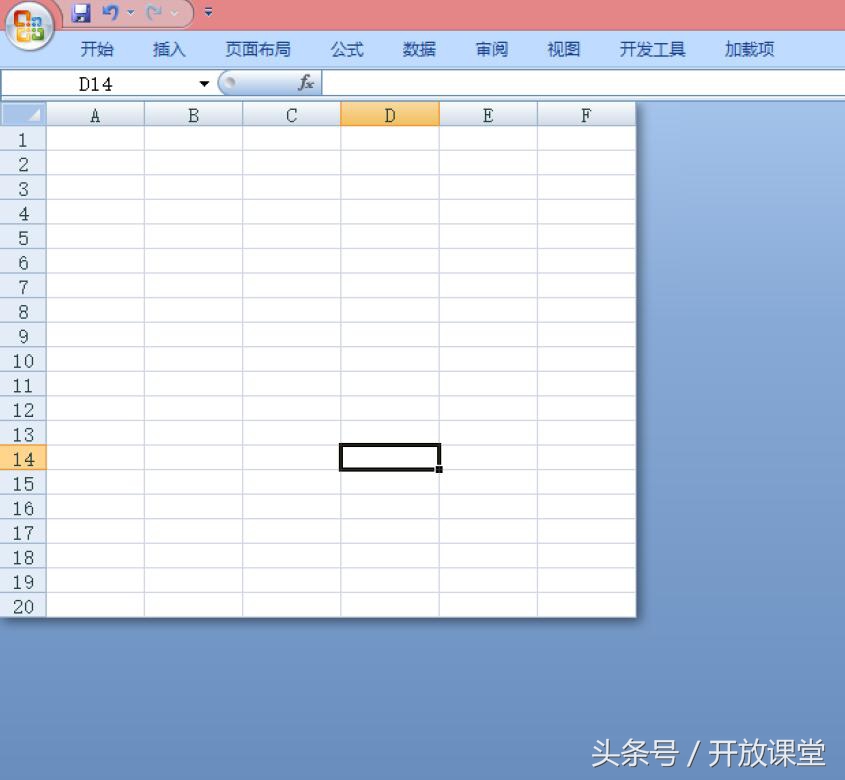Viewport: 845px width, 780px height.
Task: Select row 15 header
Action: click(23, 483)
